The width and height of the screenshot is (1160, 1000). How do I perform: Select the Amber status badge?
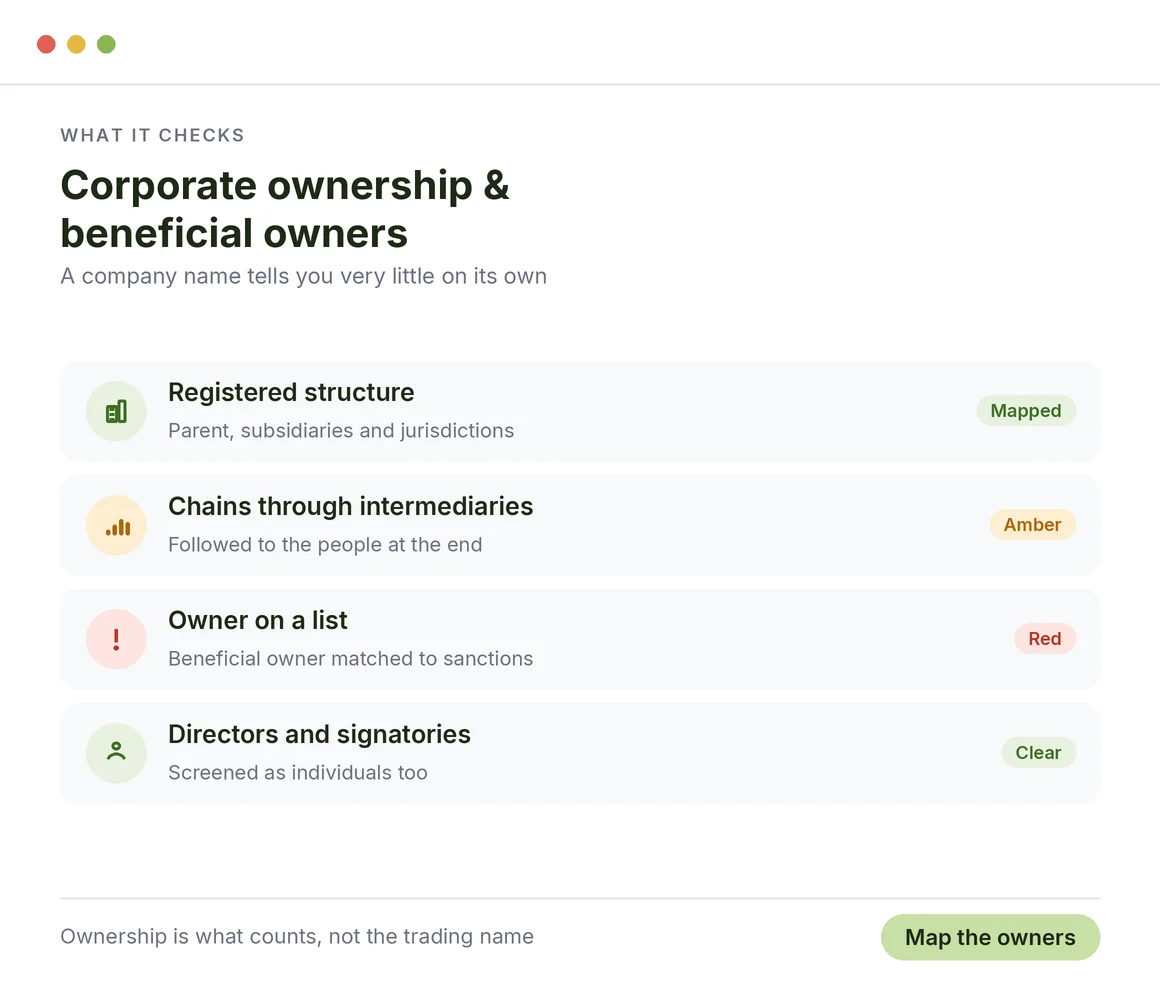[1032, 524]
